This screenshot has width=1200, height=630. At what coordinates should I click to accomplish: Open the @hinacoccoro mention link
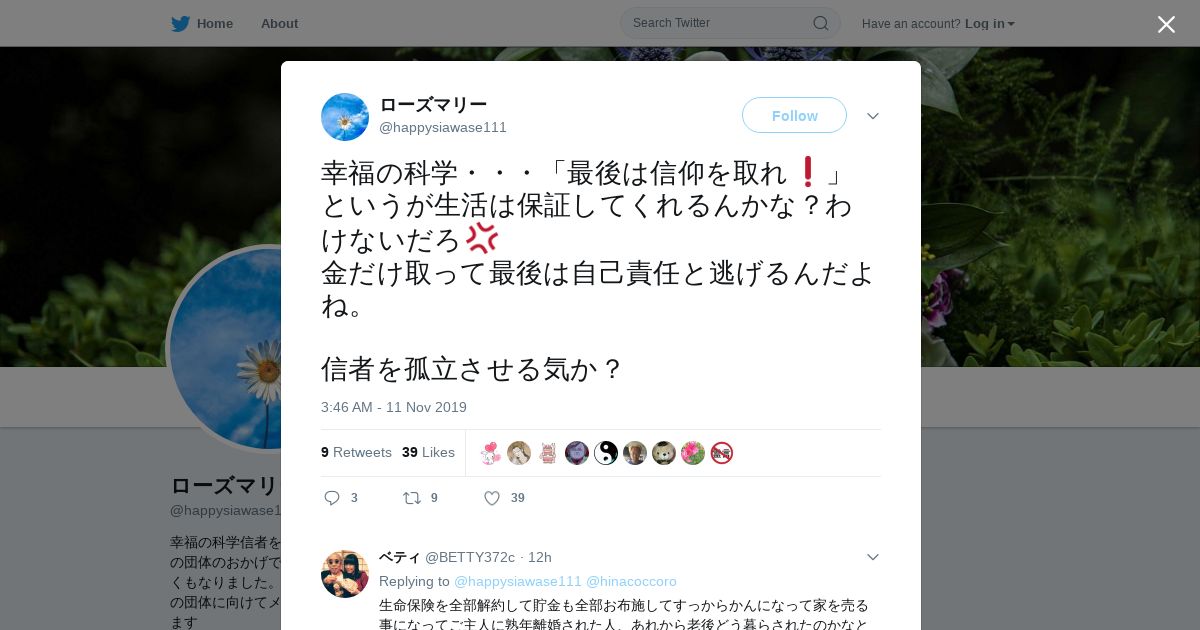coord(631,581)
